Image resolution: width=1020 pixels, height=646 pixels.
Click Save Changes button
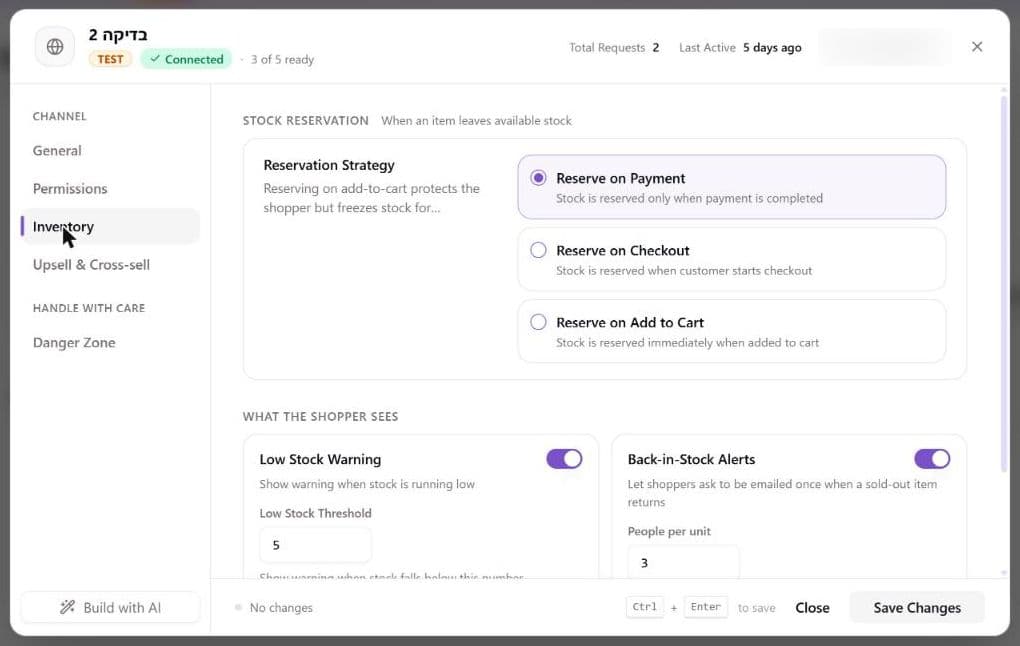tap(917, 607)
